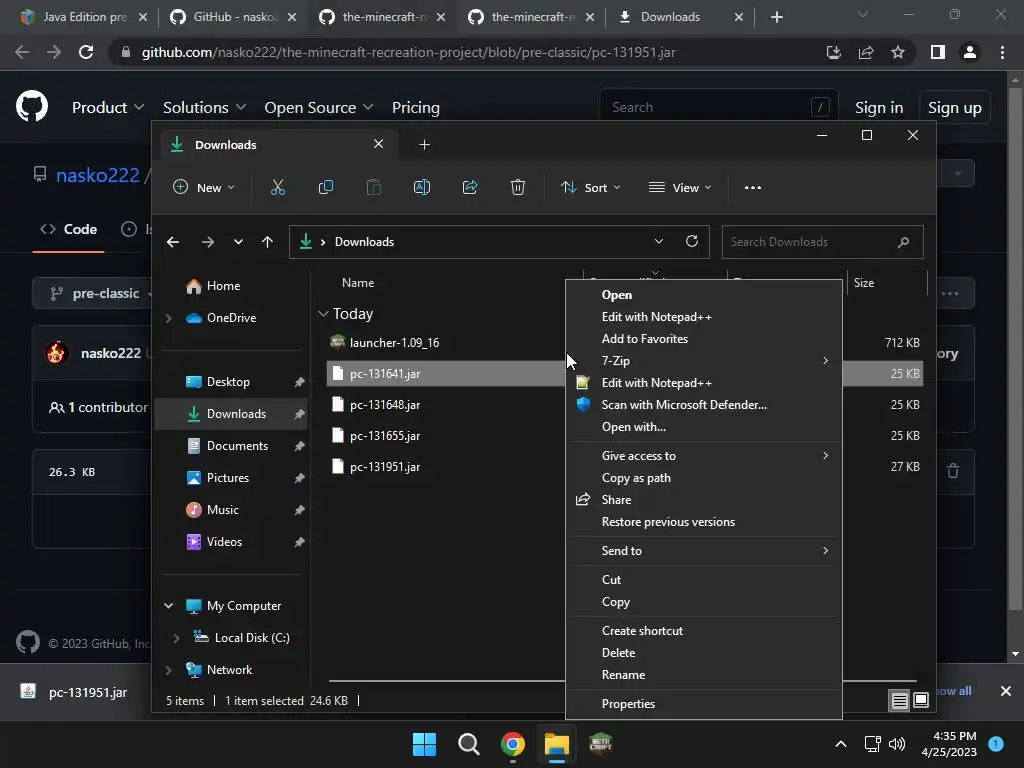Image resolution: width=1024 pixels, height=768 pixels.
Task: Open the Sort dropdown
Action: (x=590, y=187)
